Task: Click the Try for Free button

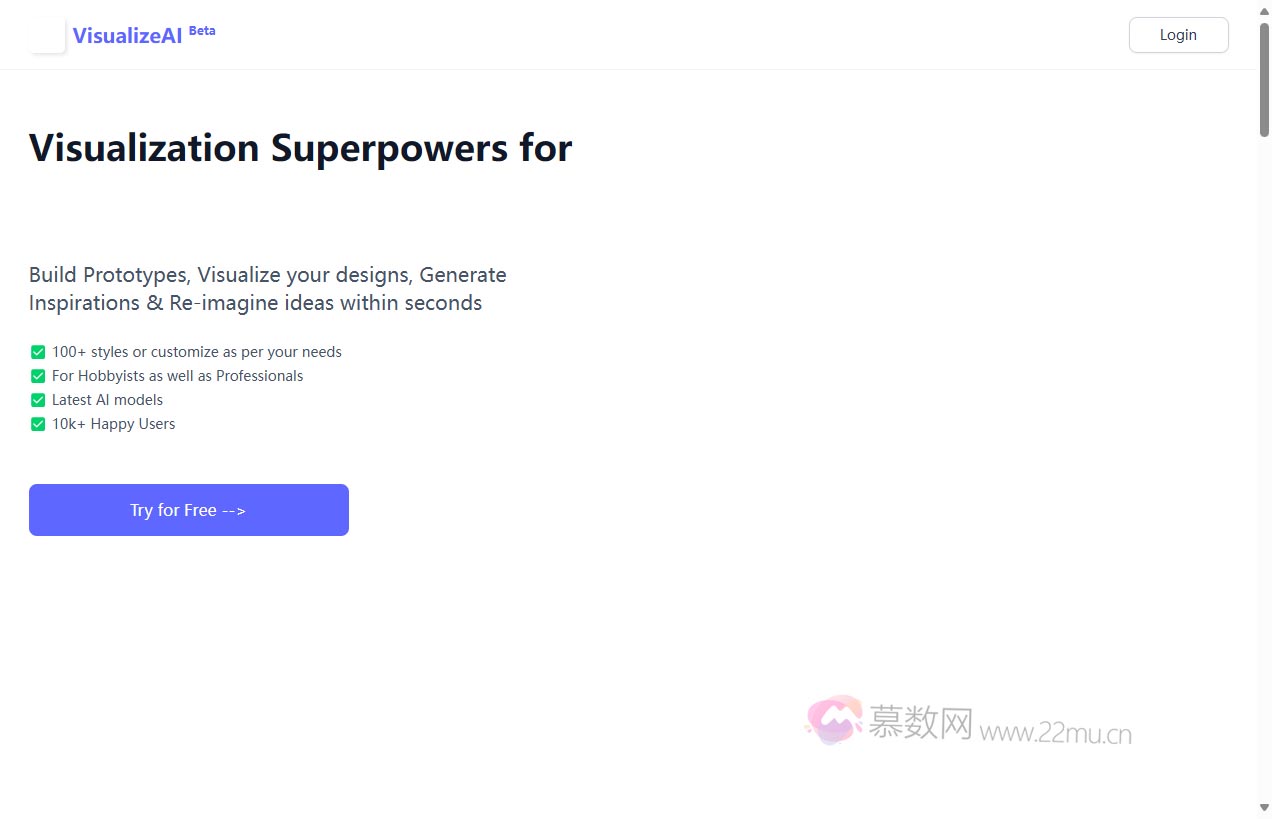Action: click(x=189, y=510)
